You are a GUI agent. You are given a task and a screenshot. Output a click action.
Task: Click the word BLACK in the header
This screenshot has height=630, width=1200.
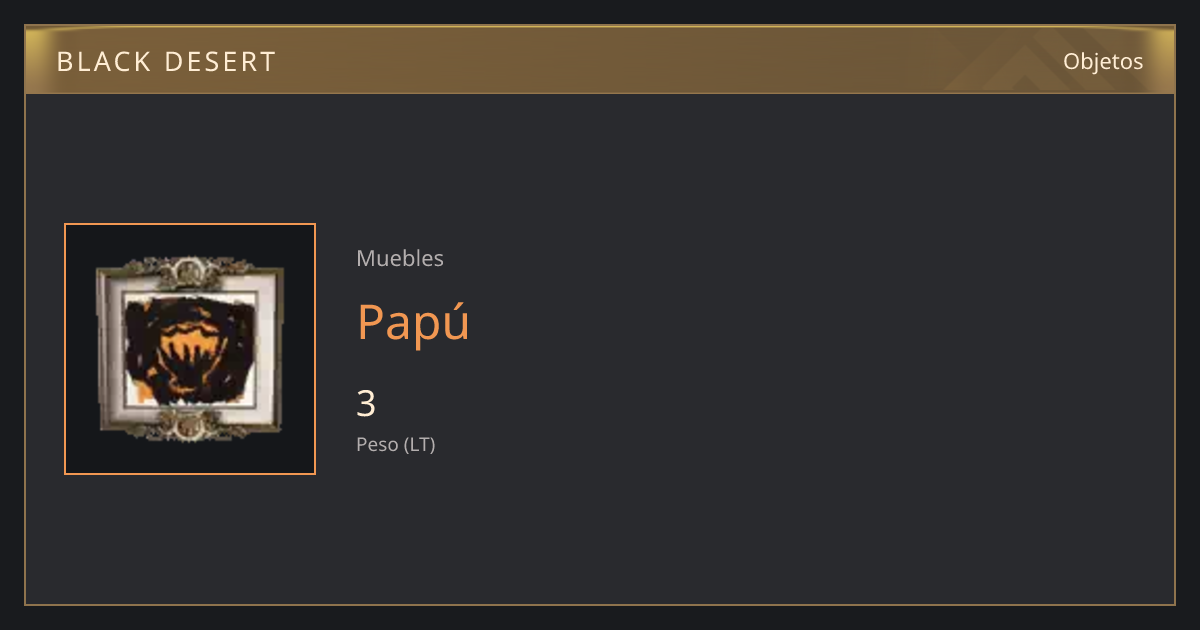tap(103, 62)
